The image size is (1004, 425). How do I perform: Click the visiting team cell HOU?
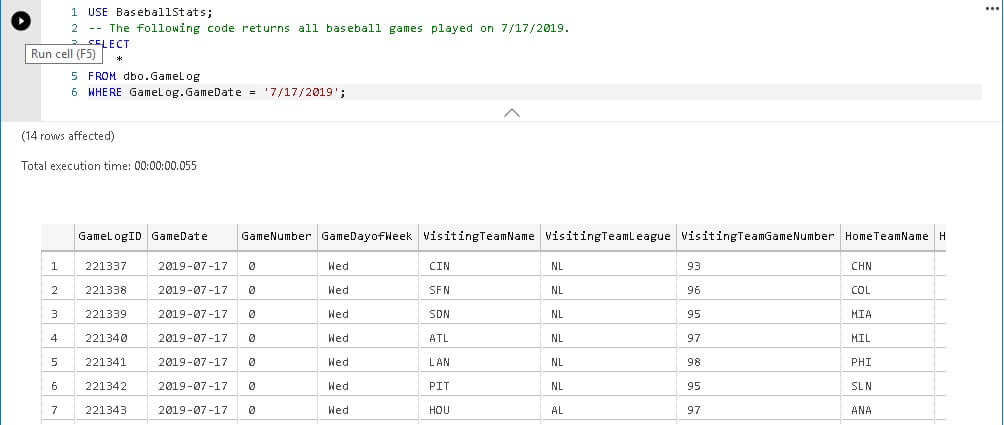point(438,410)
